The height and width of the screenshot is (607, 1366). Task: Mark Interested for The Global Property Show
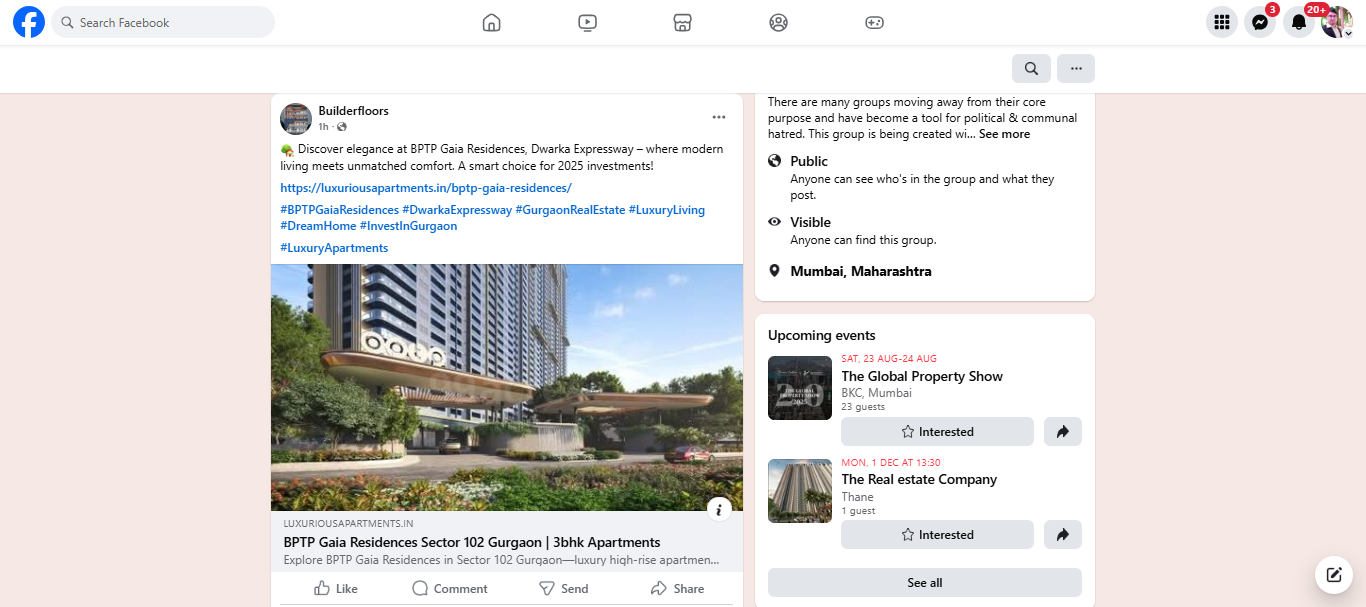click(x=937, y=432)
